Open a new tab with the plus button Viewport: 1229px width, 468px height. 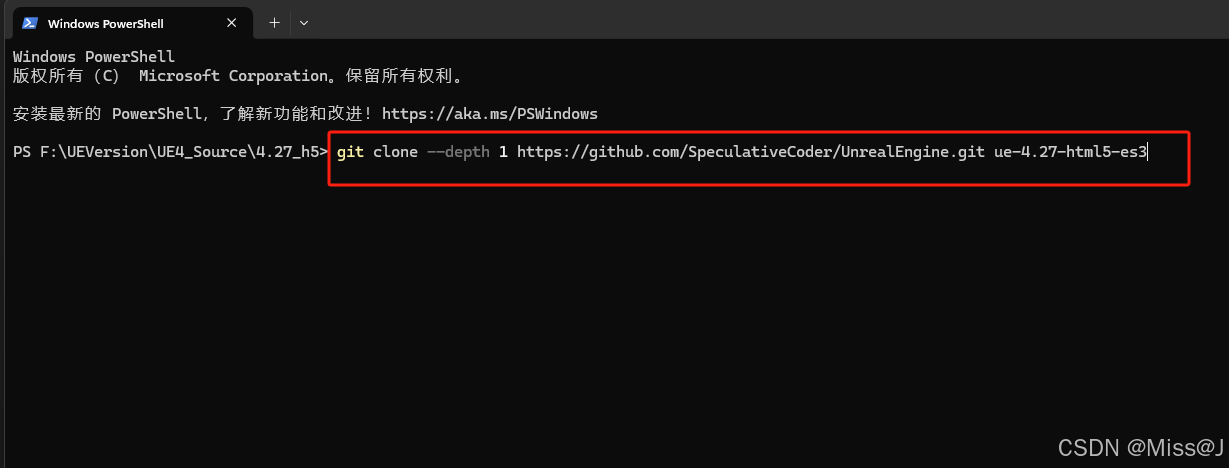274,22
